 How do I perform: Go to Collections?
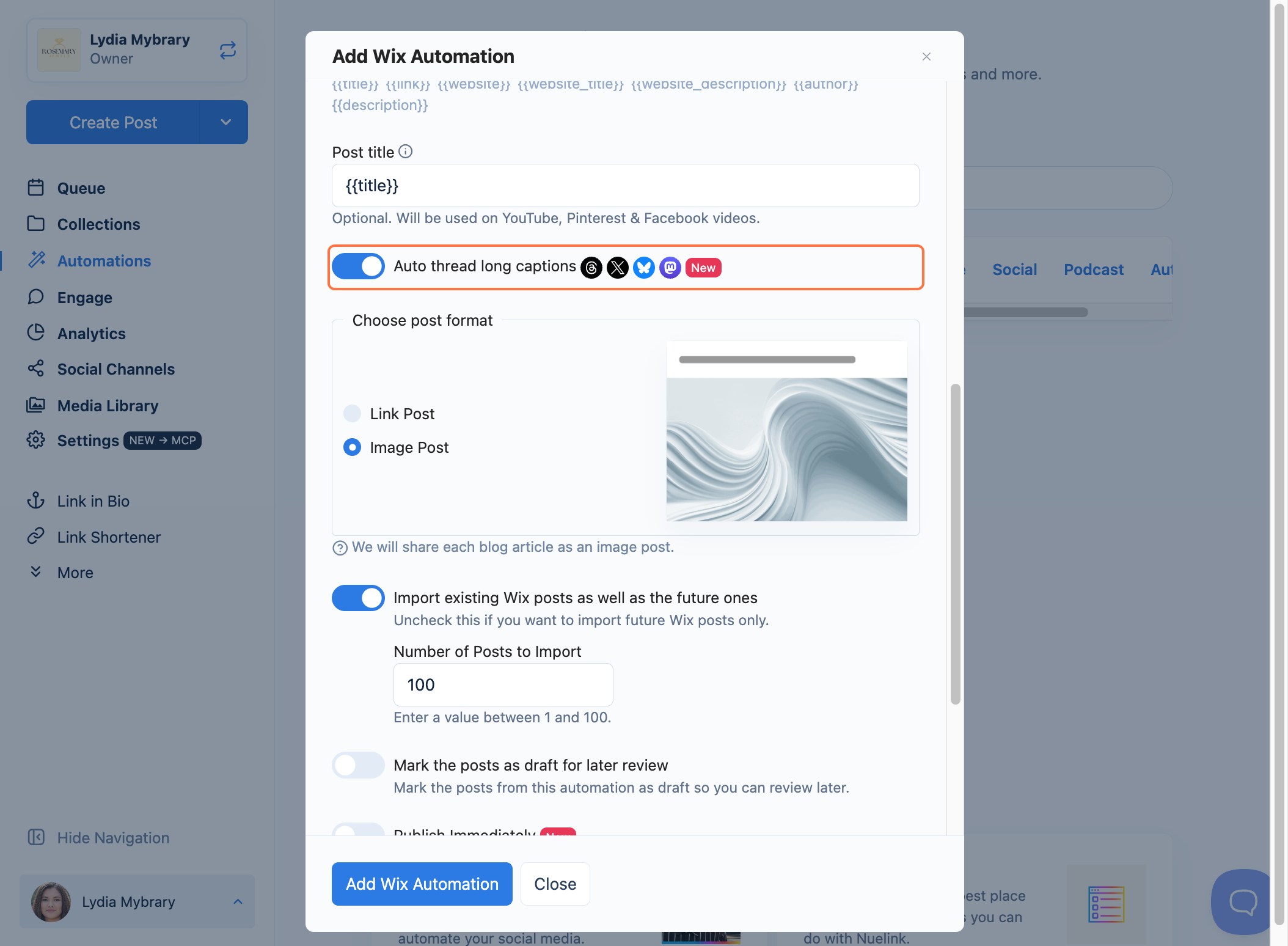(x=99, y=224)
